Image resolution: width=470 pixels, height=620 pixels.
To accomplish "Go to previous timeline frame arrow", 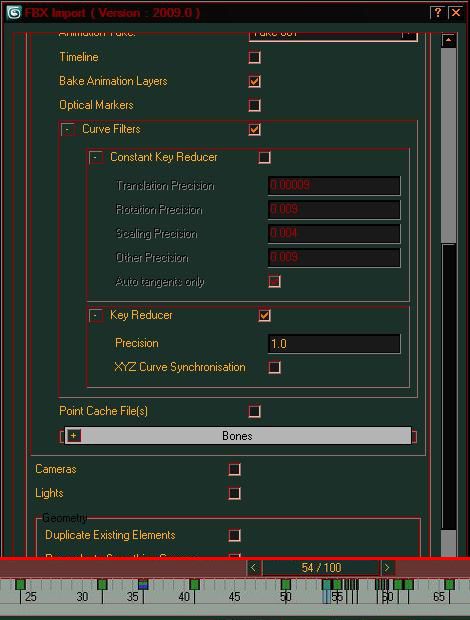I will (253, 568).
